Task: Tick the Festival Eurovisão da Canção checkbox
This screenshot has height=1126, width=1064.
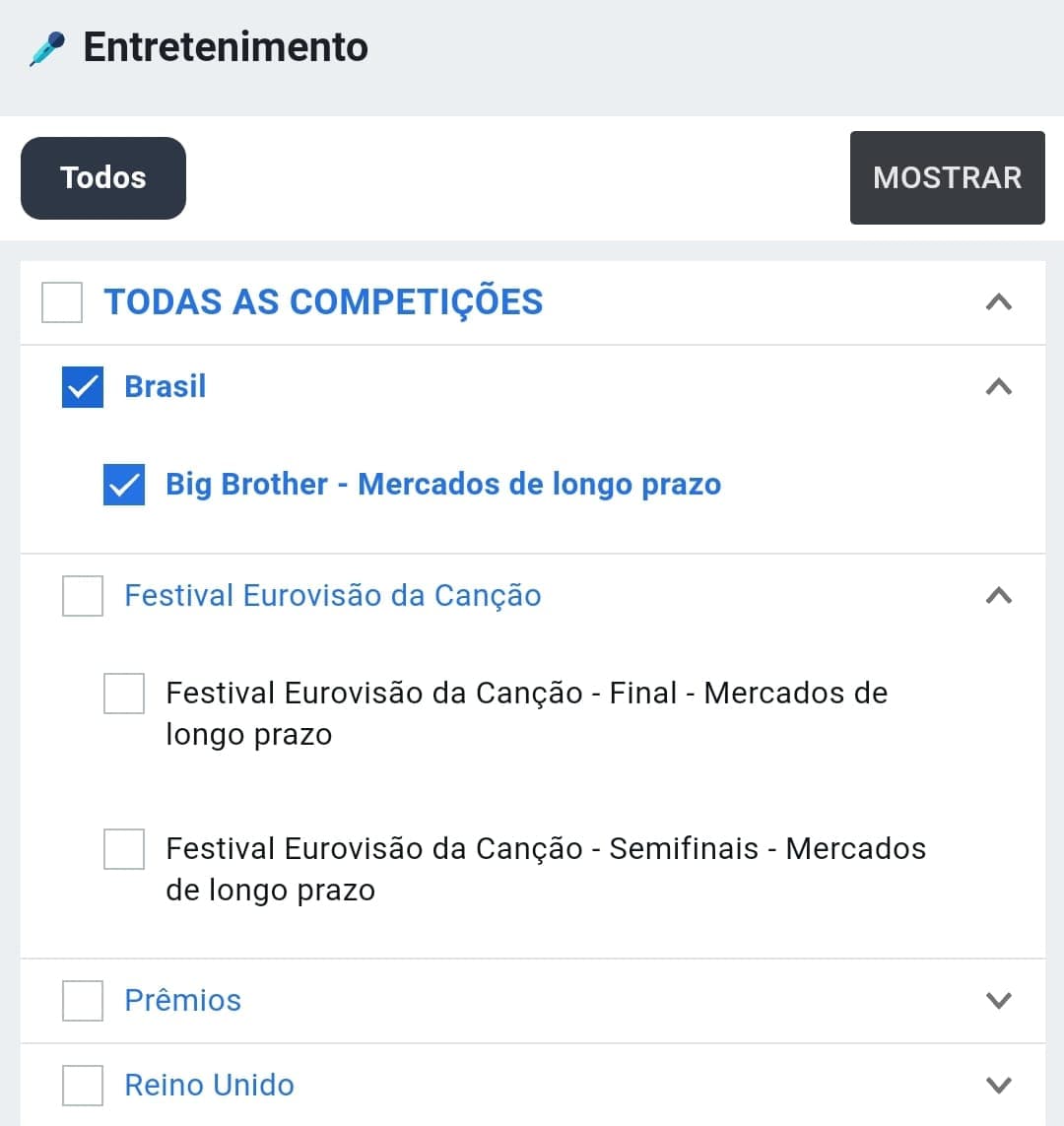Action: (x=83, y=595)
